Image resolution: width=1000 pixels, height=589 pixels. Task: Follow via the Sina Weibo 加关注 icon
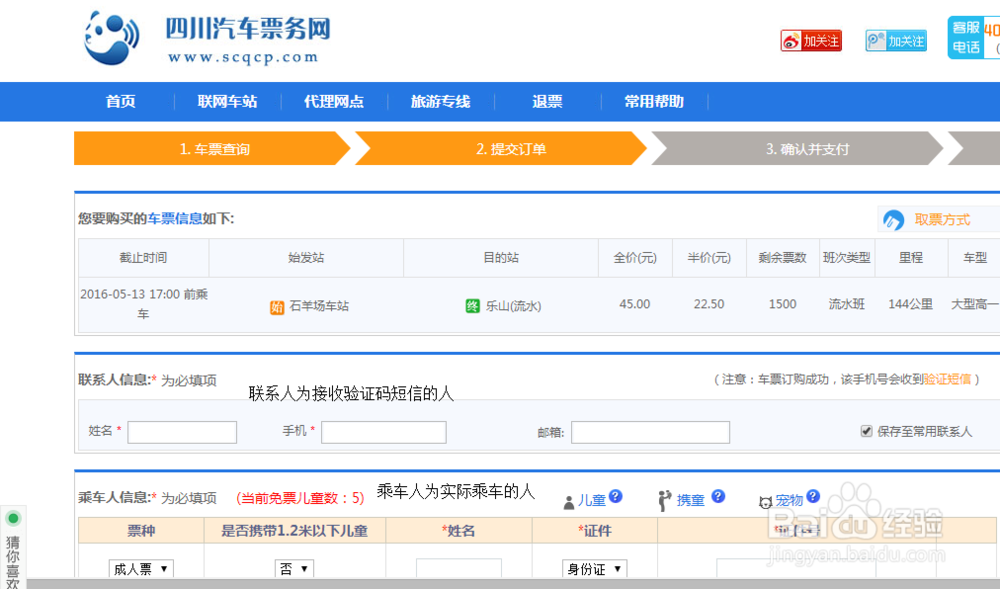click(810, 41)
